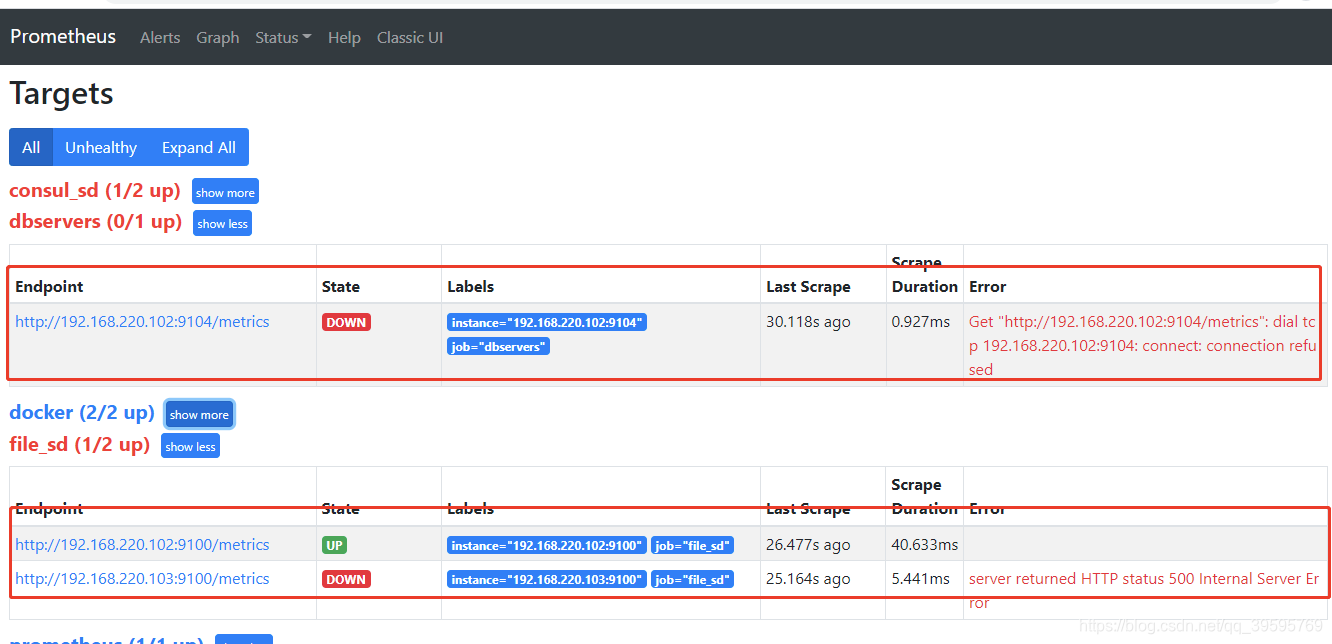The height and width of the screenshot is (644, 1332).
Task: Open endpoint 192.168.220.102:9104/metrics link
Action: (x=142, y=322)
